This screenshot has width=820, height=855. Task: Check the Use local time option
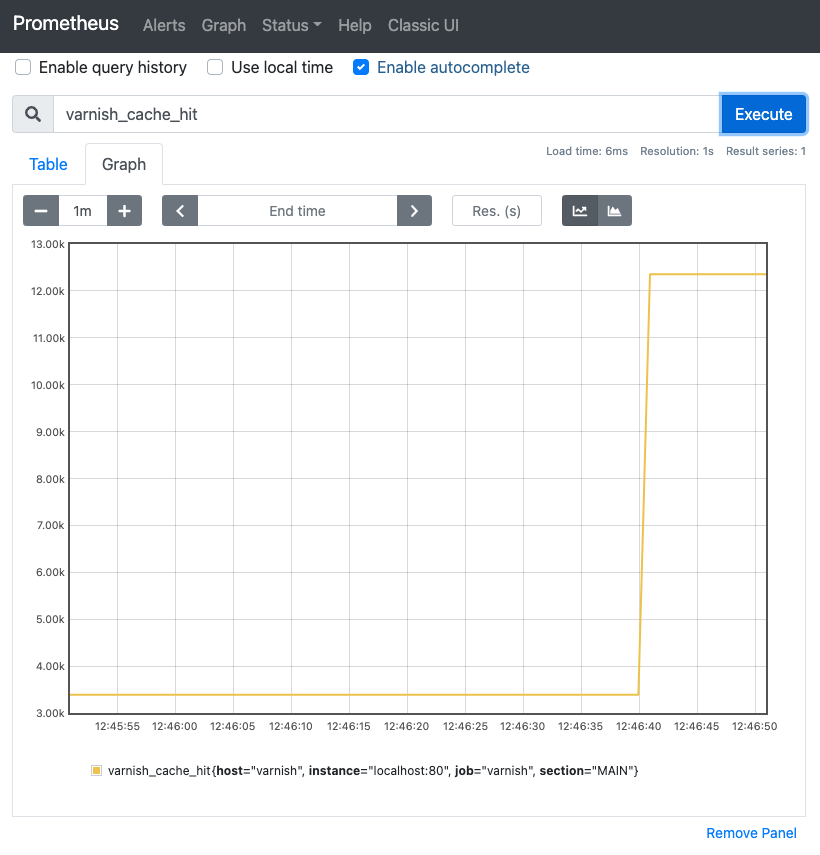tap(215, 68)
